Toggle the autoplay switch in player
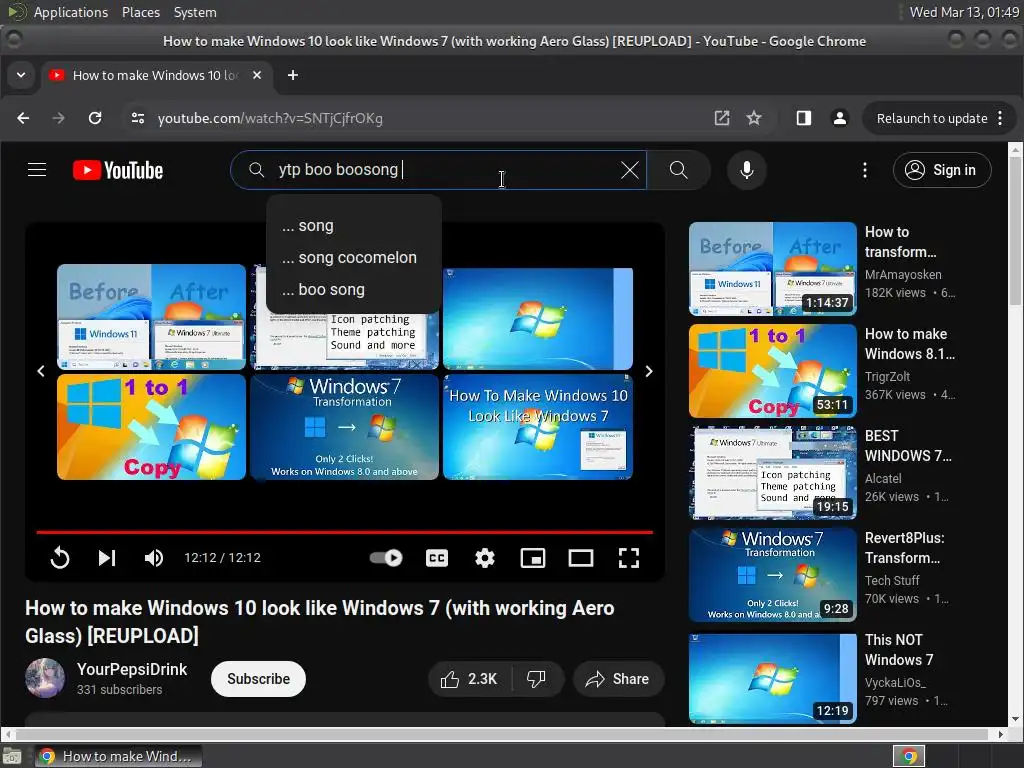 click(386, 558)
